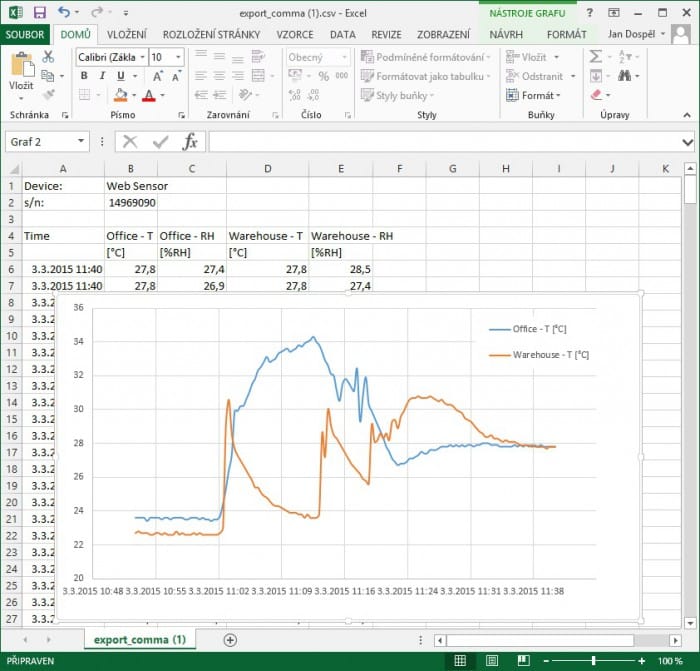Click the Cut scissors icon

[48, 57]
